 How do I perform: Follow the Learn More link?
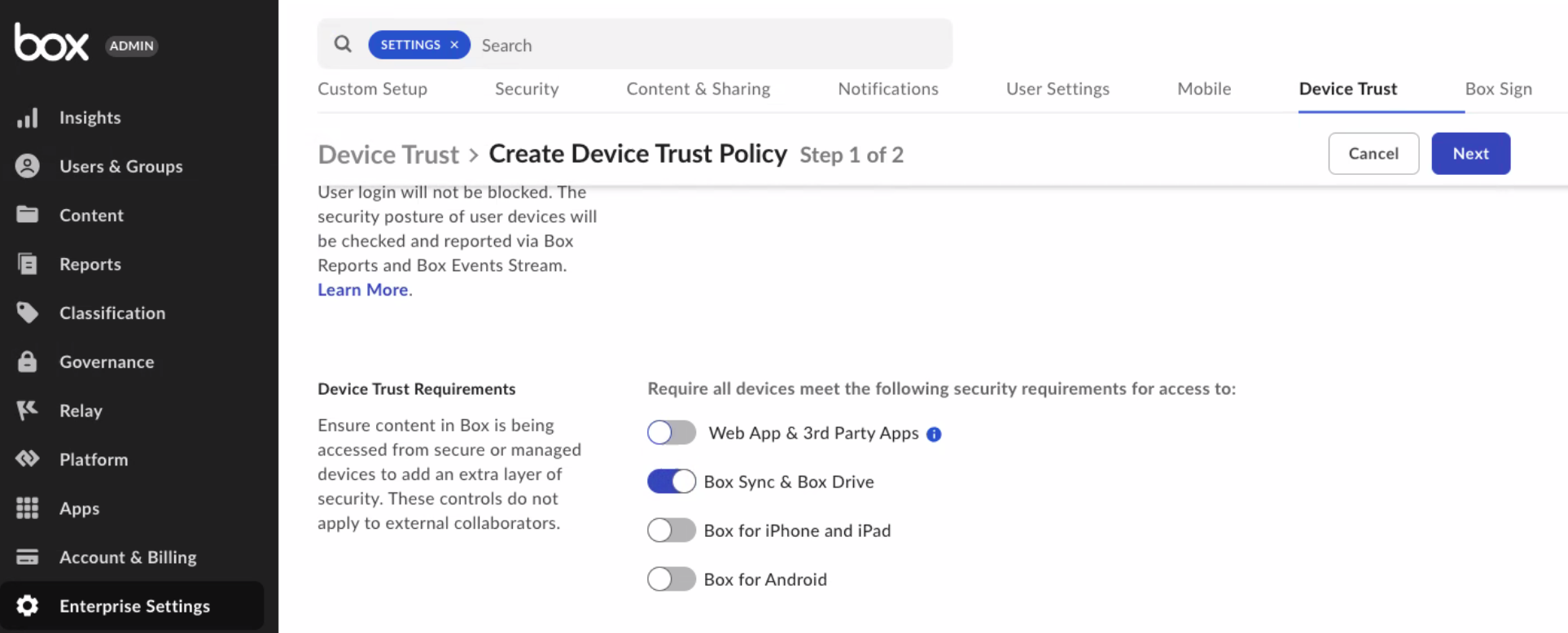click(363, 290)
